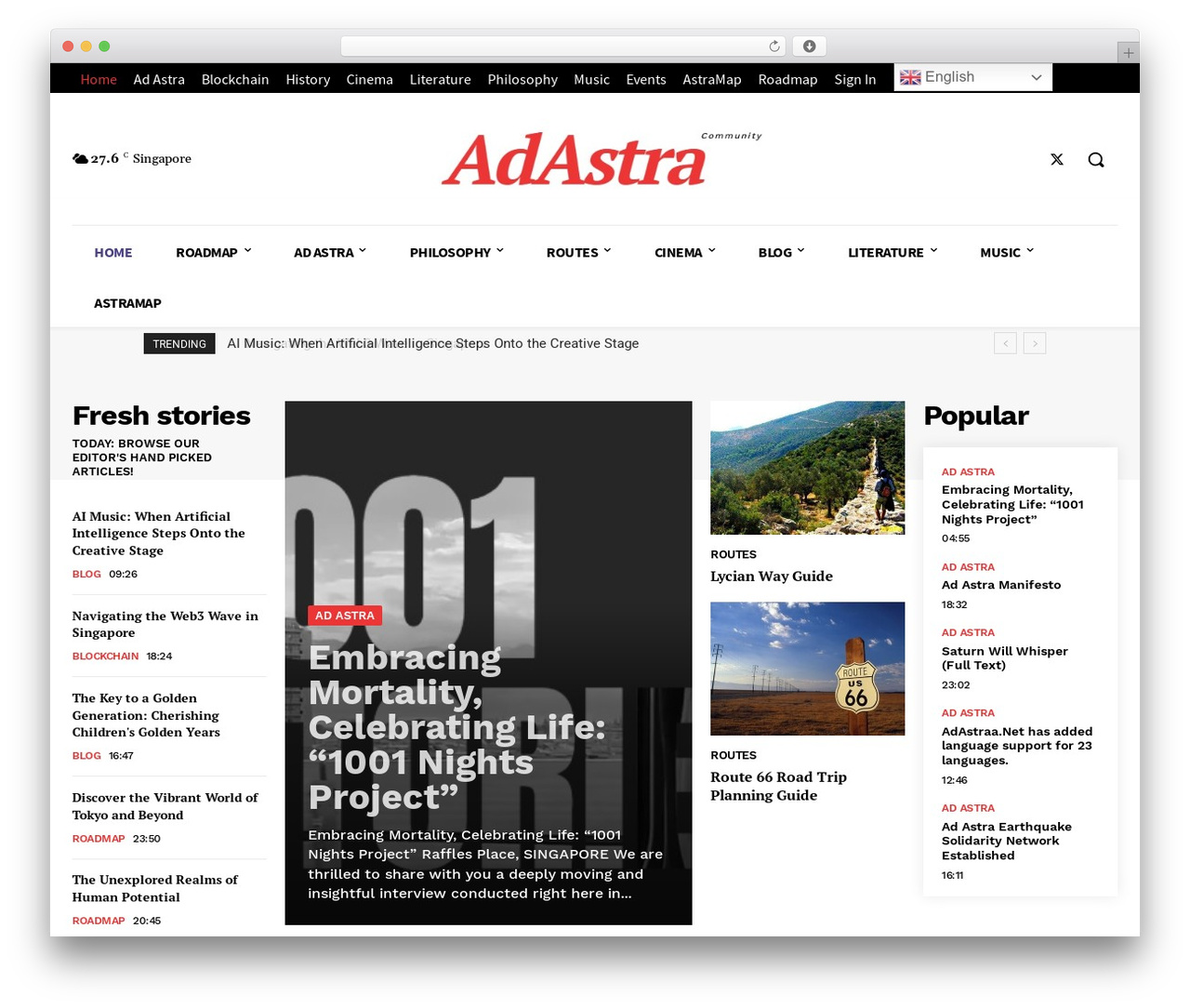Viewport: 1190px width, 1008px height.
Task: Expand the Cinema main menu
Action: coord(684,253)
